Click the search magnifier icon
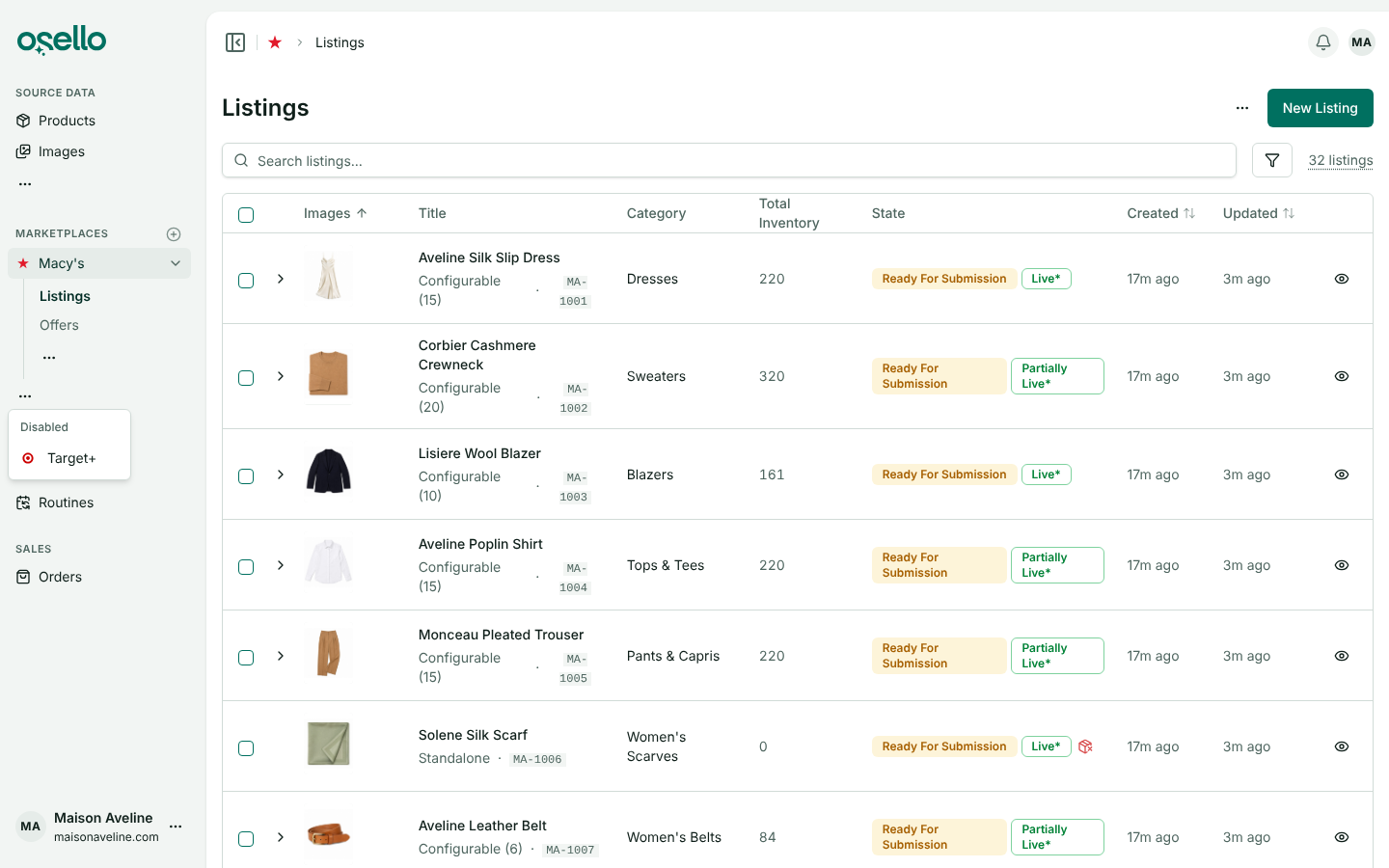Image resolution: width=1389 pixels, height=868 pixels. coord(241,160)
